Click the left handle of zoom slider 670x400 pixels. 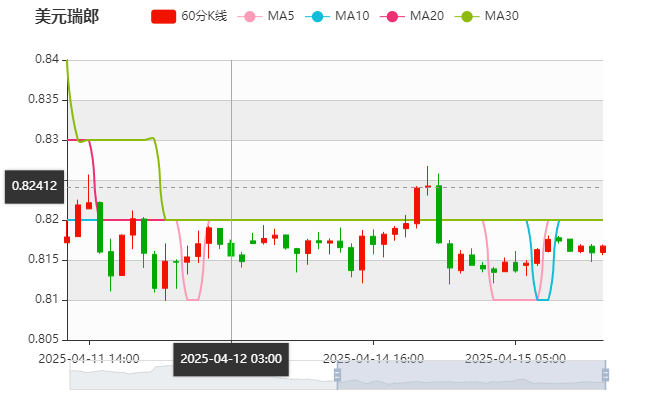click(x=337, y=375)
